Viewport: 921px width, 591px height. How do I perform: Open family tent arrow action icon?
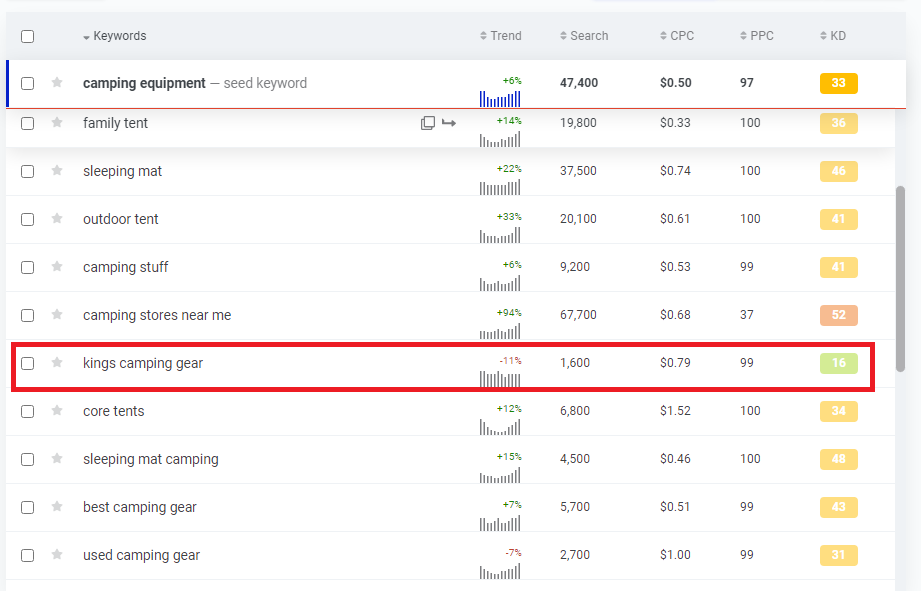coord(449,123)
